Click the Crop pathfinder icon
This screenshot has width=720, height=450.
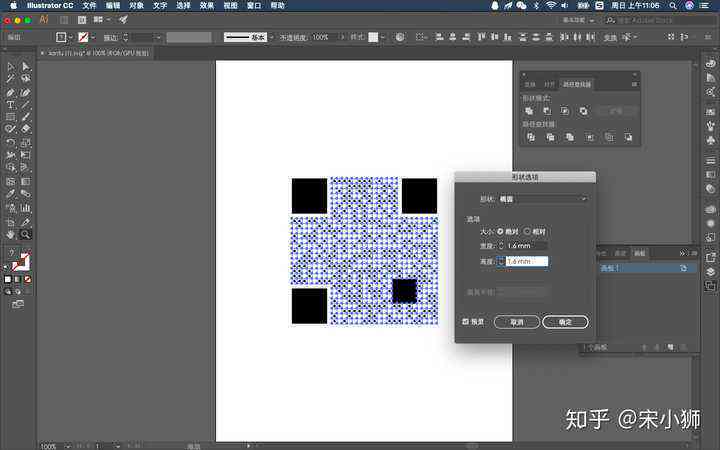590,137
